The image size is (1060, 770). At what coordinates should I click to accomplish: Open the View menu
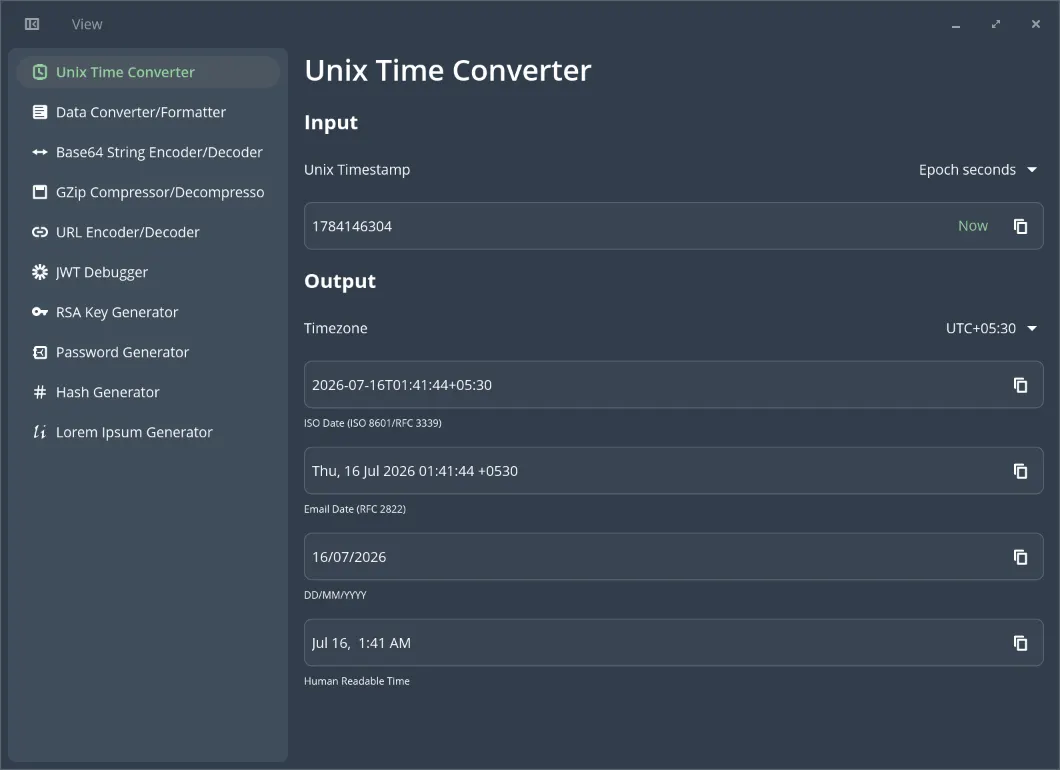87,24
